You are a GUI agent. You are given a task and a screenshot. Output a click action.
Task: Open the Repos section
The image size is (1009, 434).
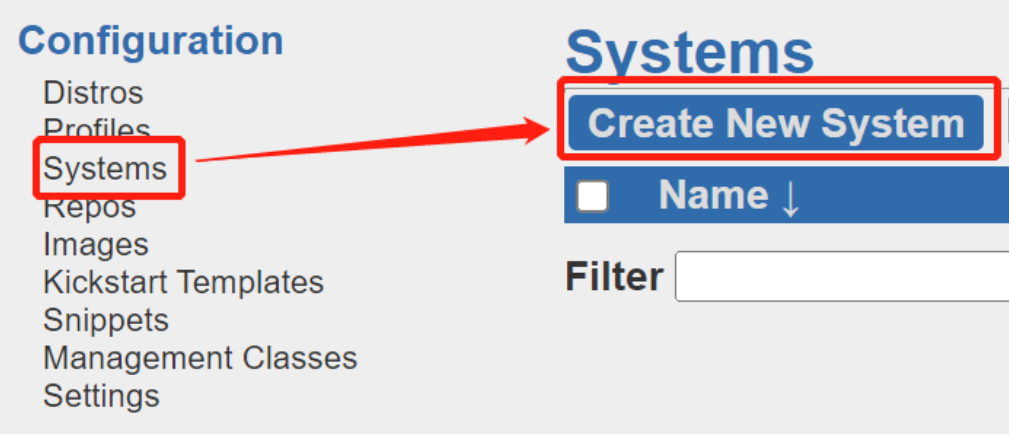89,207
